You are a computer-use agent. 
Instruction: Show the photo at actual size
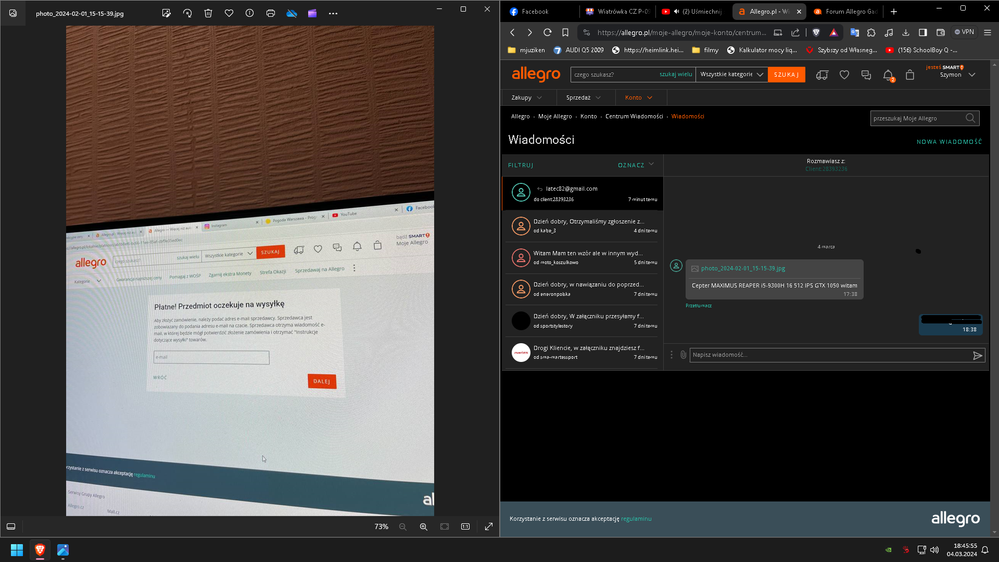pos(466,526)
